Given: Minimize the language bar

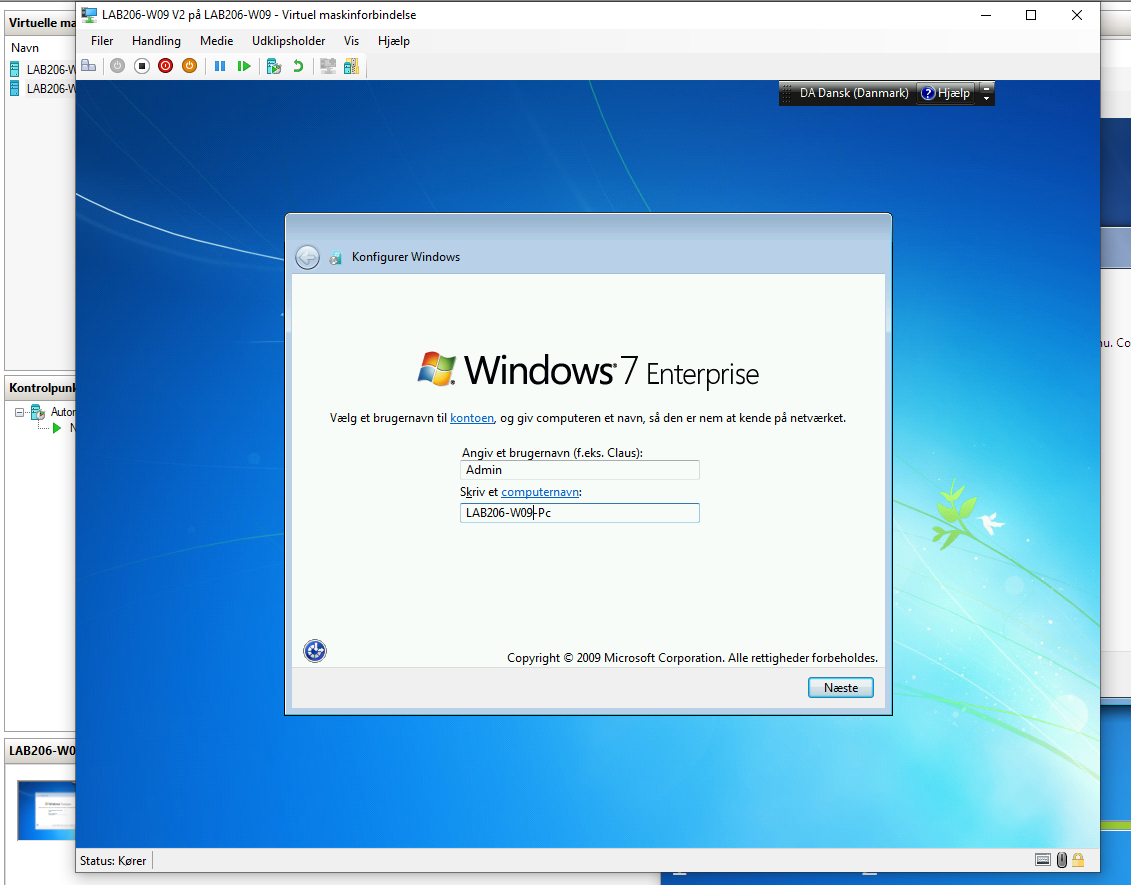Looking at the screenshot, I should click(987, 88).
